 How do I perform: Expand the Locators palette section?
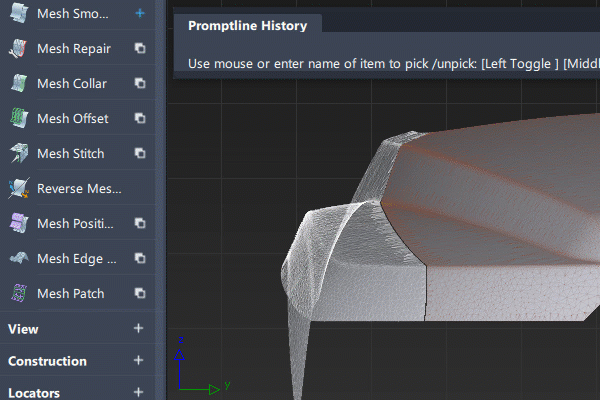139,392
